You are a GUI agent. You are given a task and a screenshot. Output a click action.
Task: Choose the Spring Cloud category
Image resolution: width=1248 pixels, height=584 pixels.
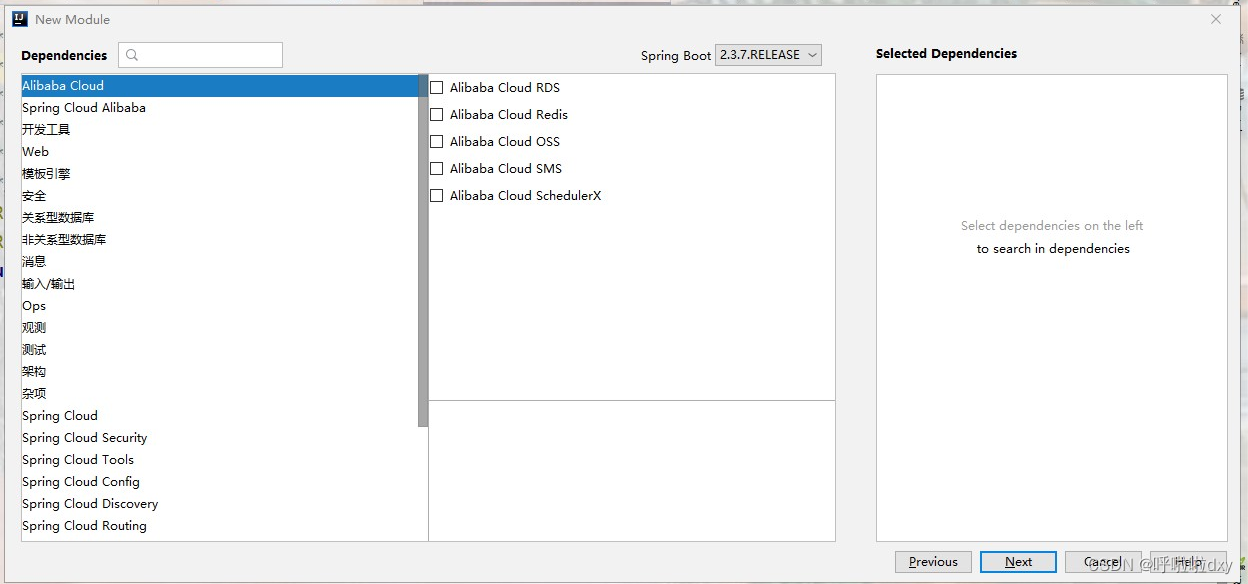click(x=220, y=416)
